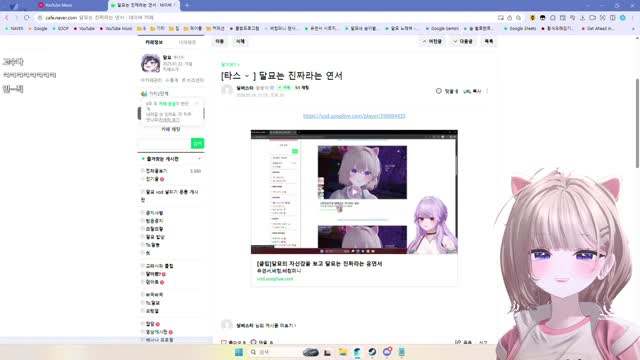Open the Windows Start menu

point(239,352)
